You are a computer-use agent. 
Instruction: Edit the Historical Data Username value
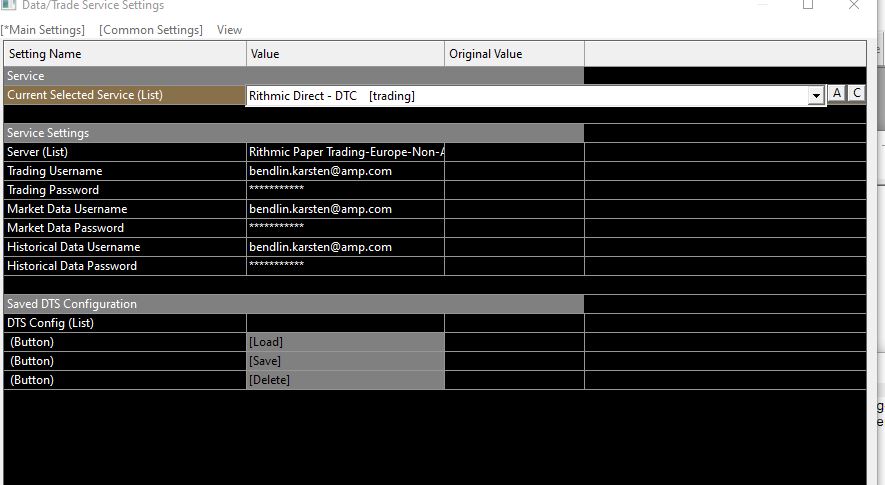click(345, 247)
